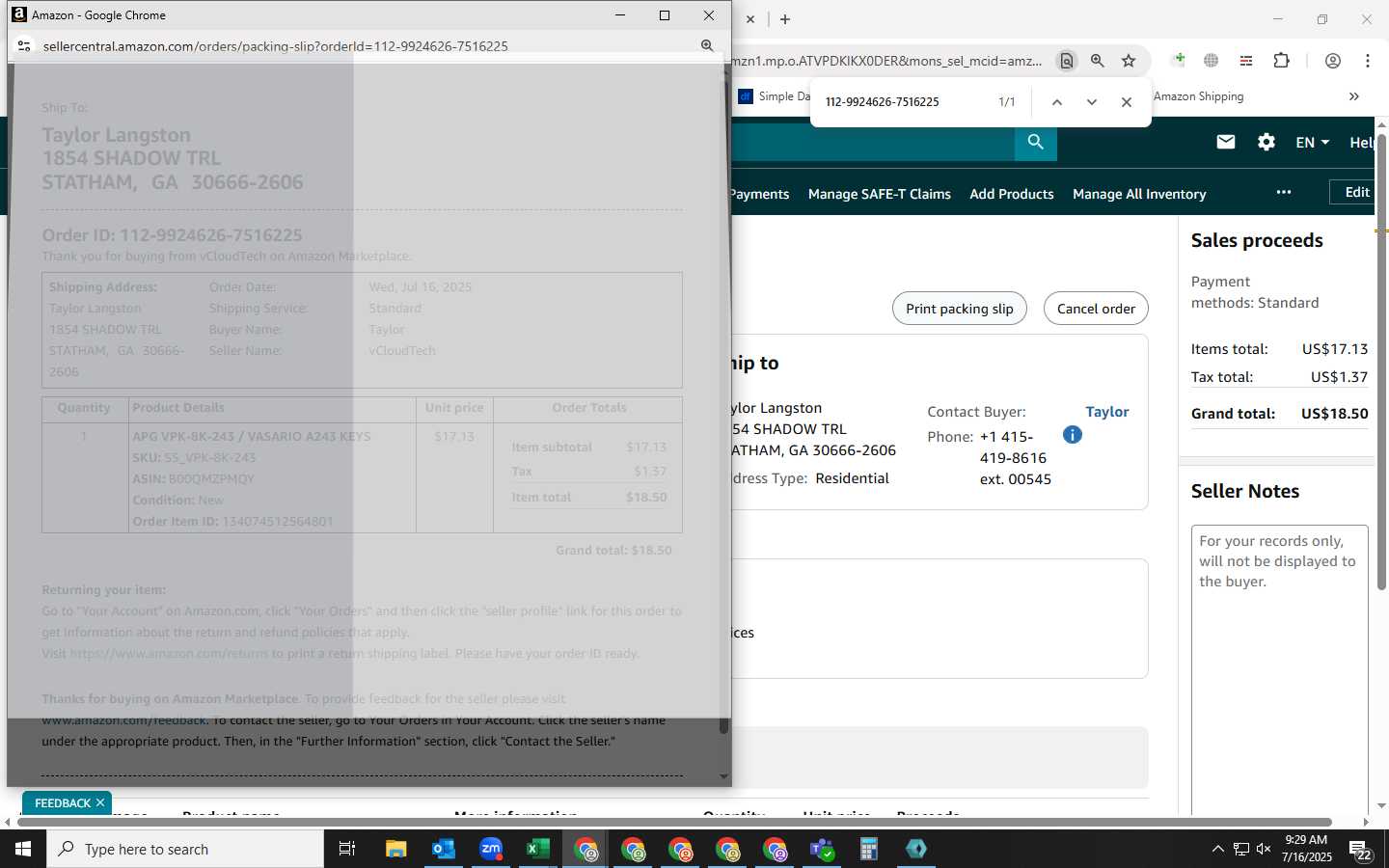Image resolution: width=1389 pixels, height=868 pixels.
Task: Close the current Chrome tab
Action: 750,19
